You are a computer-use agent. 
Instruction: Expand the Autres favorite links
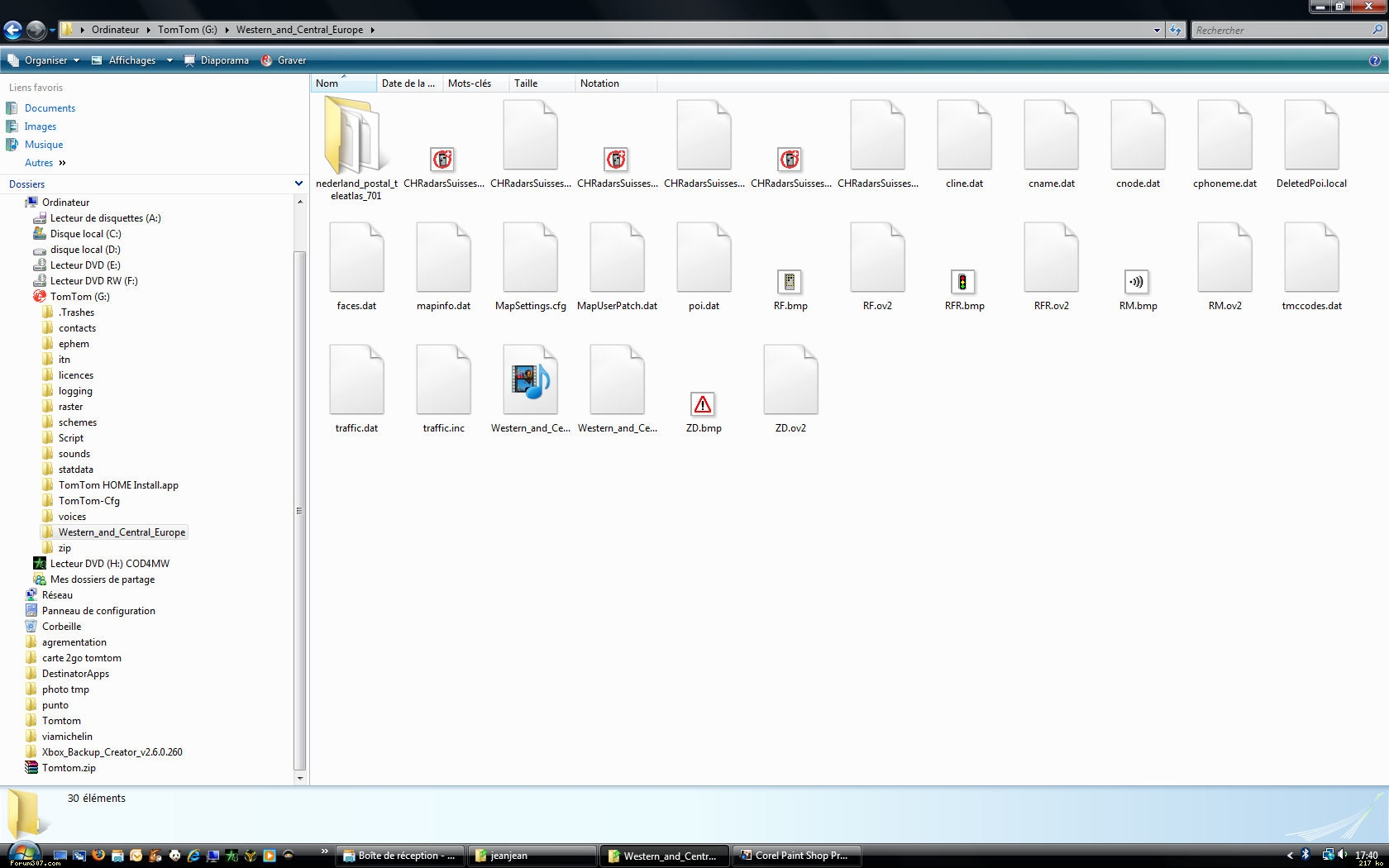pyautogui.click(x=45, y=163)
